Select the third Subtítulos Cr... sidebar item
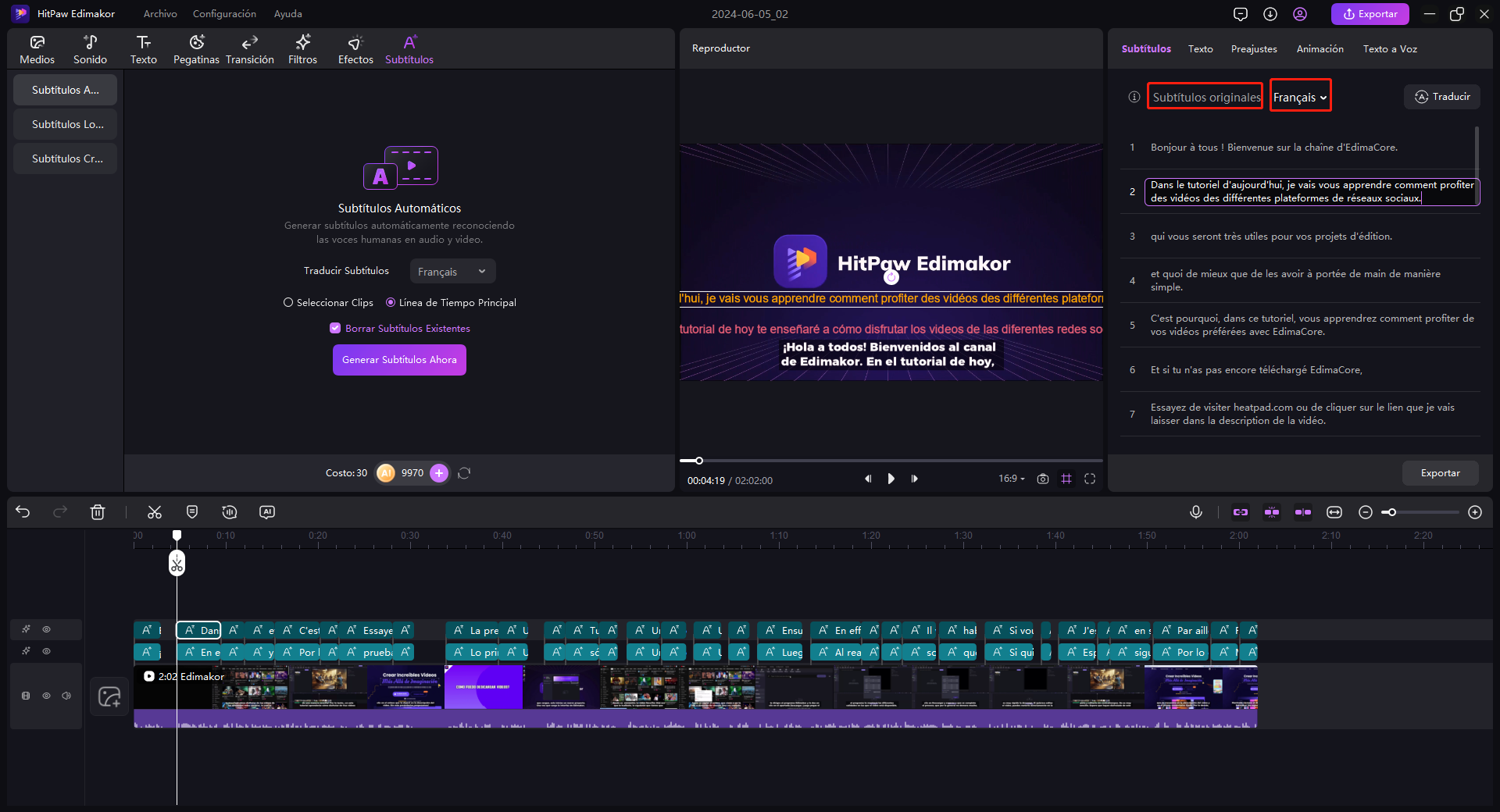This screenshot has height=812, width=1500. click(65, 158)
